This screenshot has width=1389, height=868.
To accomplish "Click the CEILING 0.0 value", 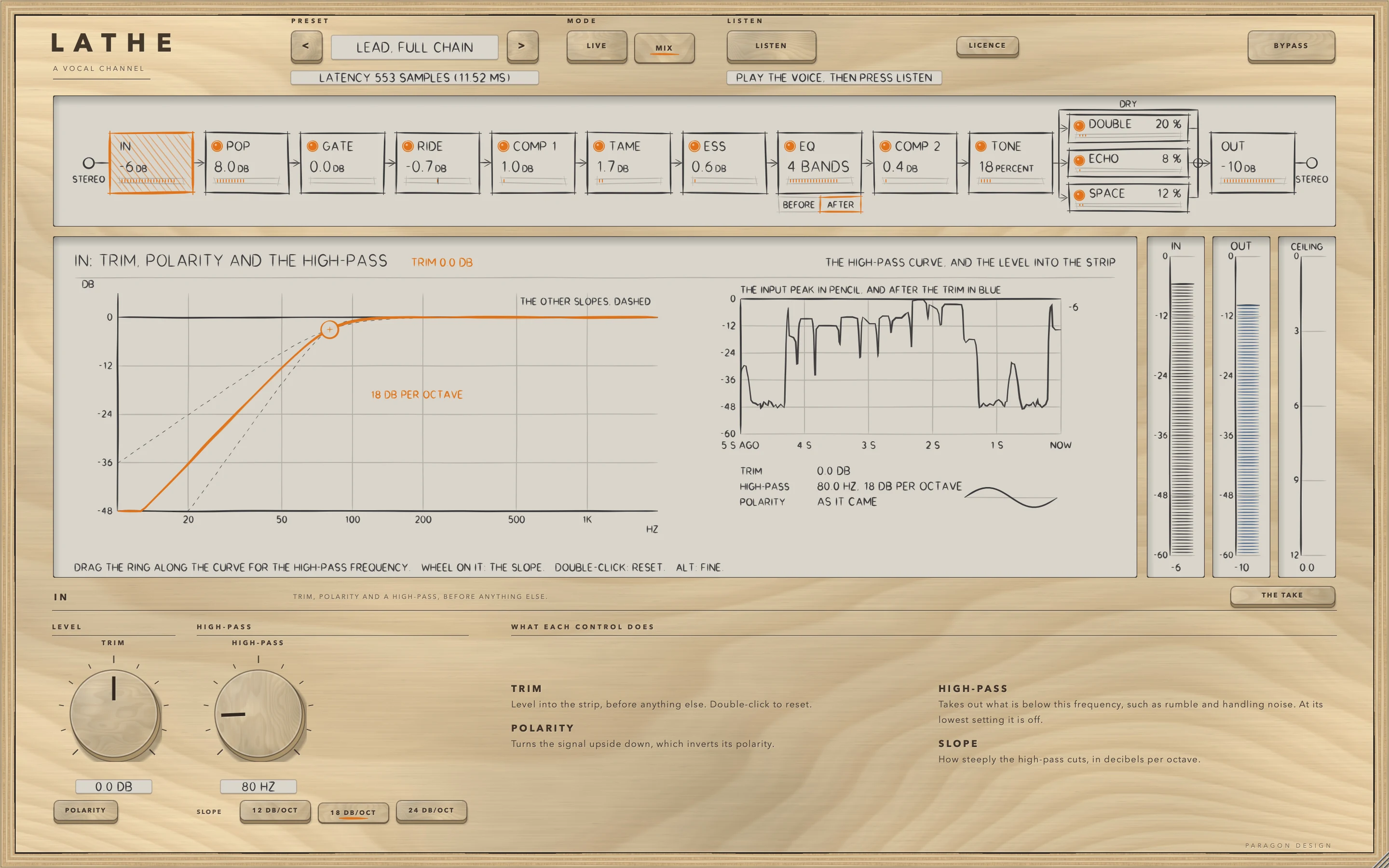I will click(1307, 568).
